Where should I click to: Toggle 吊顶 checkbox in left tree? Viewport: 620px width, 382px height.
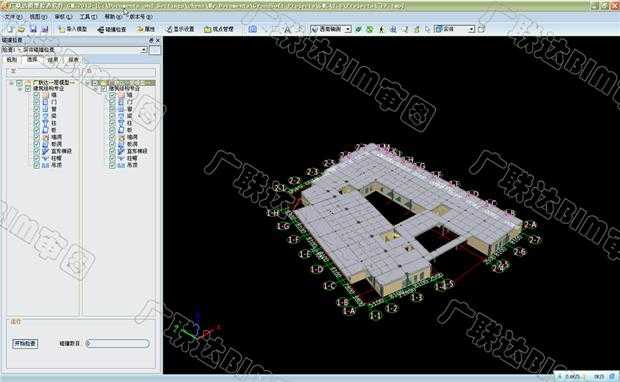(36, 165)
